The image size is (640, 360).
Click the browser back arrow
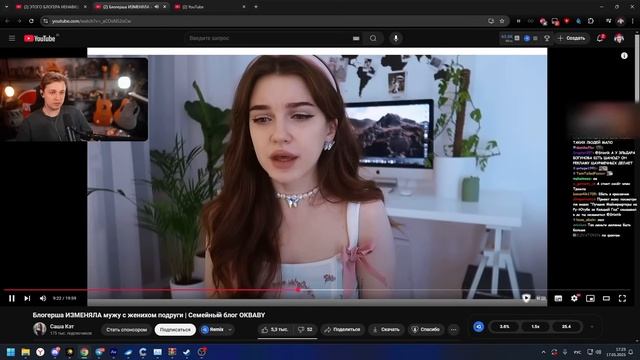(x=7, y=21)
